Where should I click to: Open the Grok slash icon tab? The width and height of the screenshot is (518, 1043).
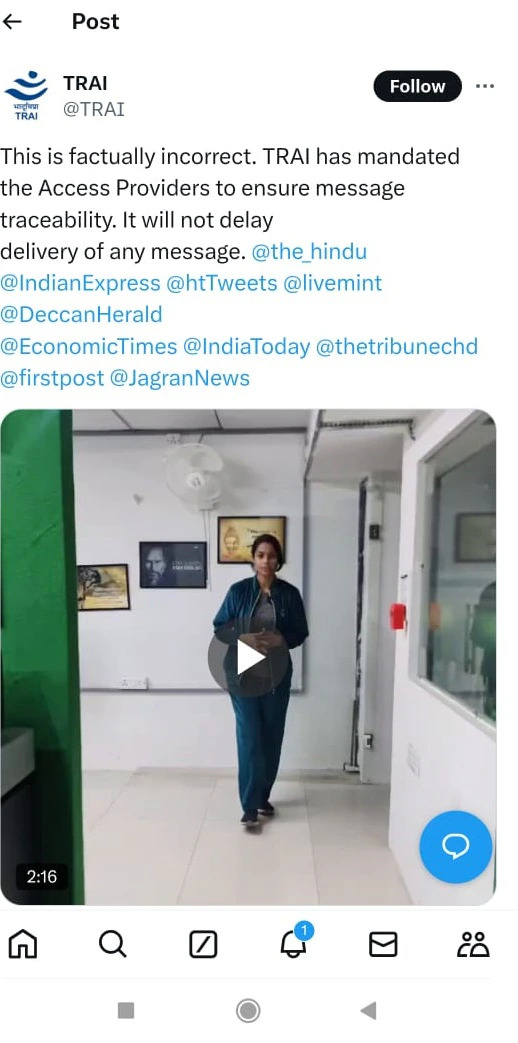tap(203, 944)
